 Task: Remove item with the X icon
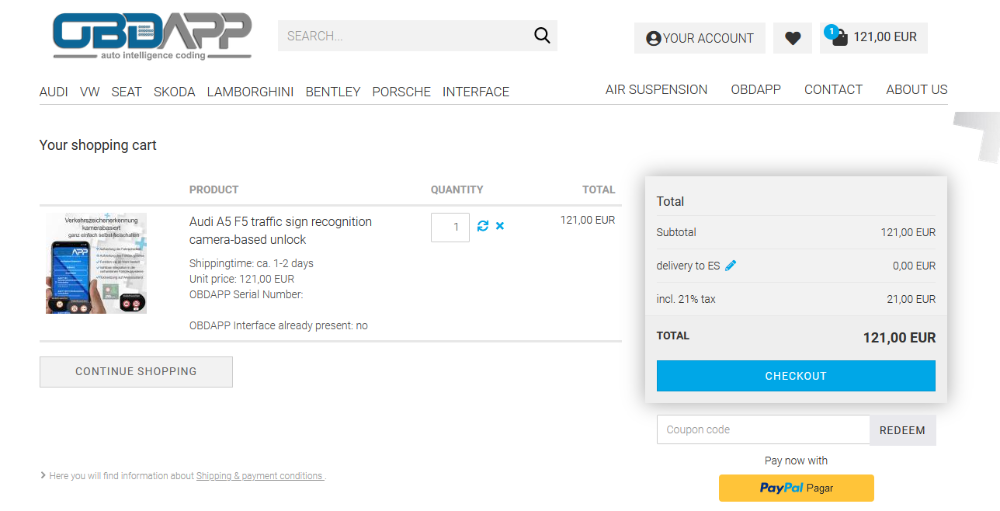click(x=500, y=226)
